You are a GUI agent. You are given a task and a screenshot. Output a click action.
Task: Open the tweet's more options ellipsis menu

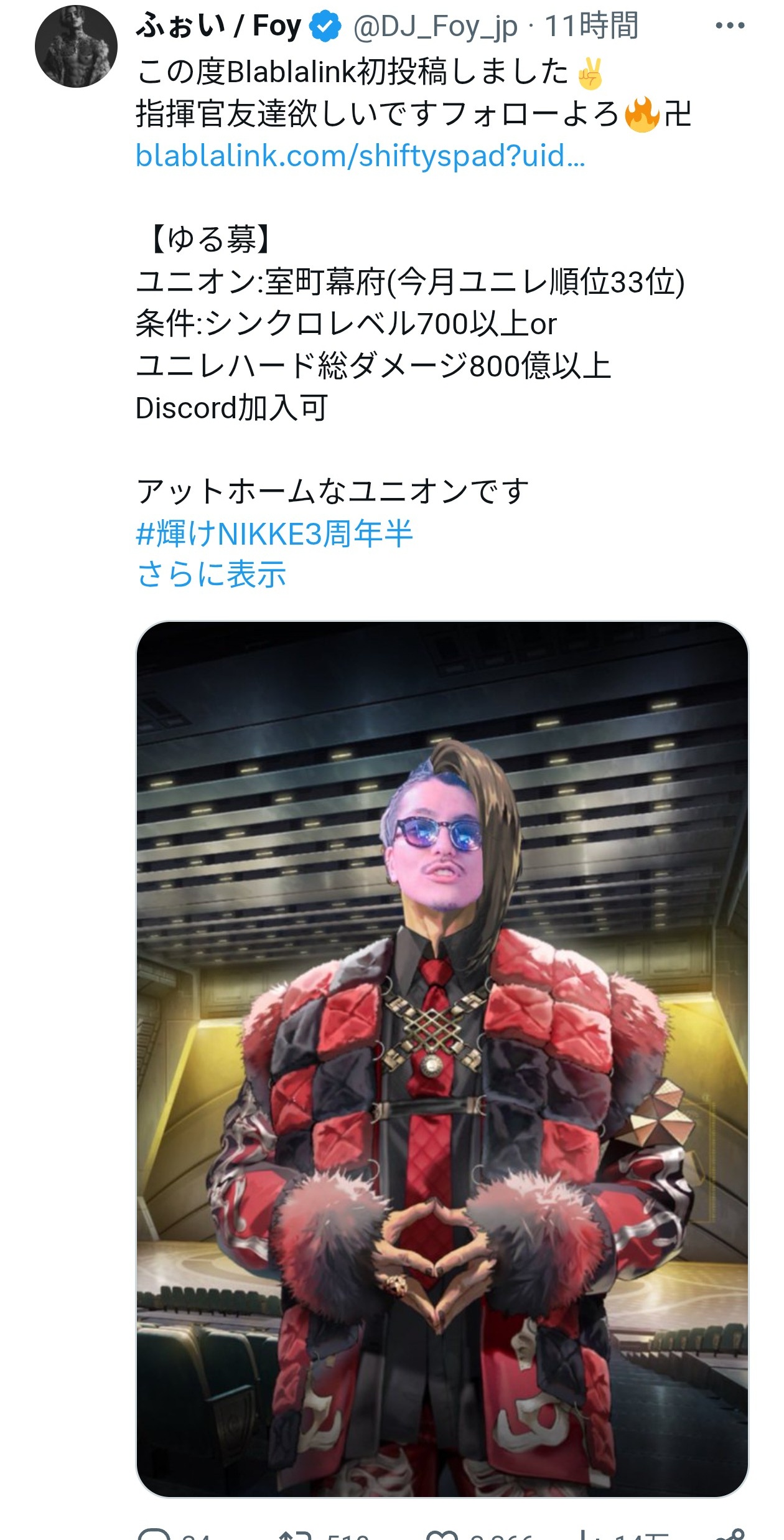click(730, 26)
